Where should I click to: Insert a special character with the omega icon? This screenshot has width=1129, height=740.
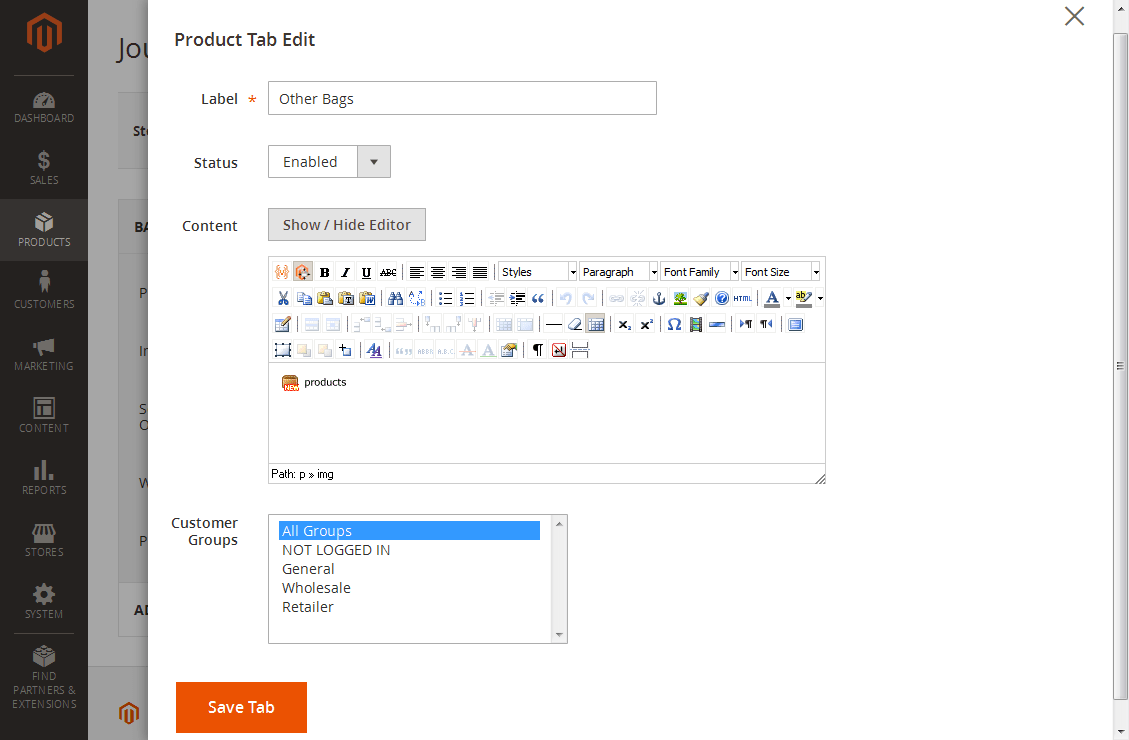674,323
